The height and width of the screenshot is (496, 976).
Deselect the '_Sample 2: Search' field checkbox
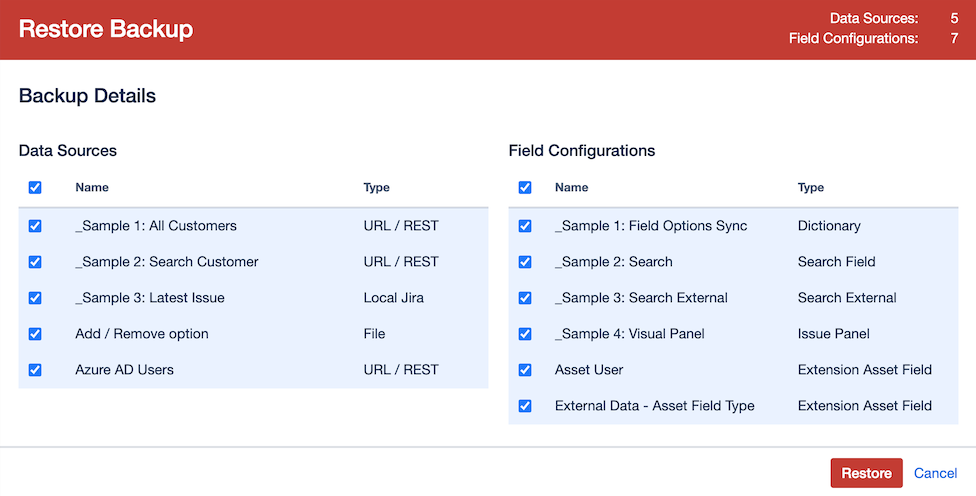[x=525, y=262]
